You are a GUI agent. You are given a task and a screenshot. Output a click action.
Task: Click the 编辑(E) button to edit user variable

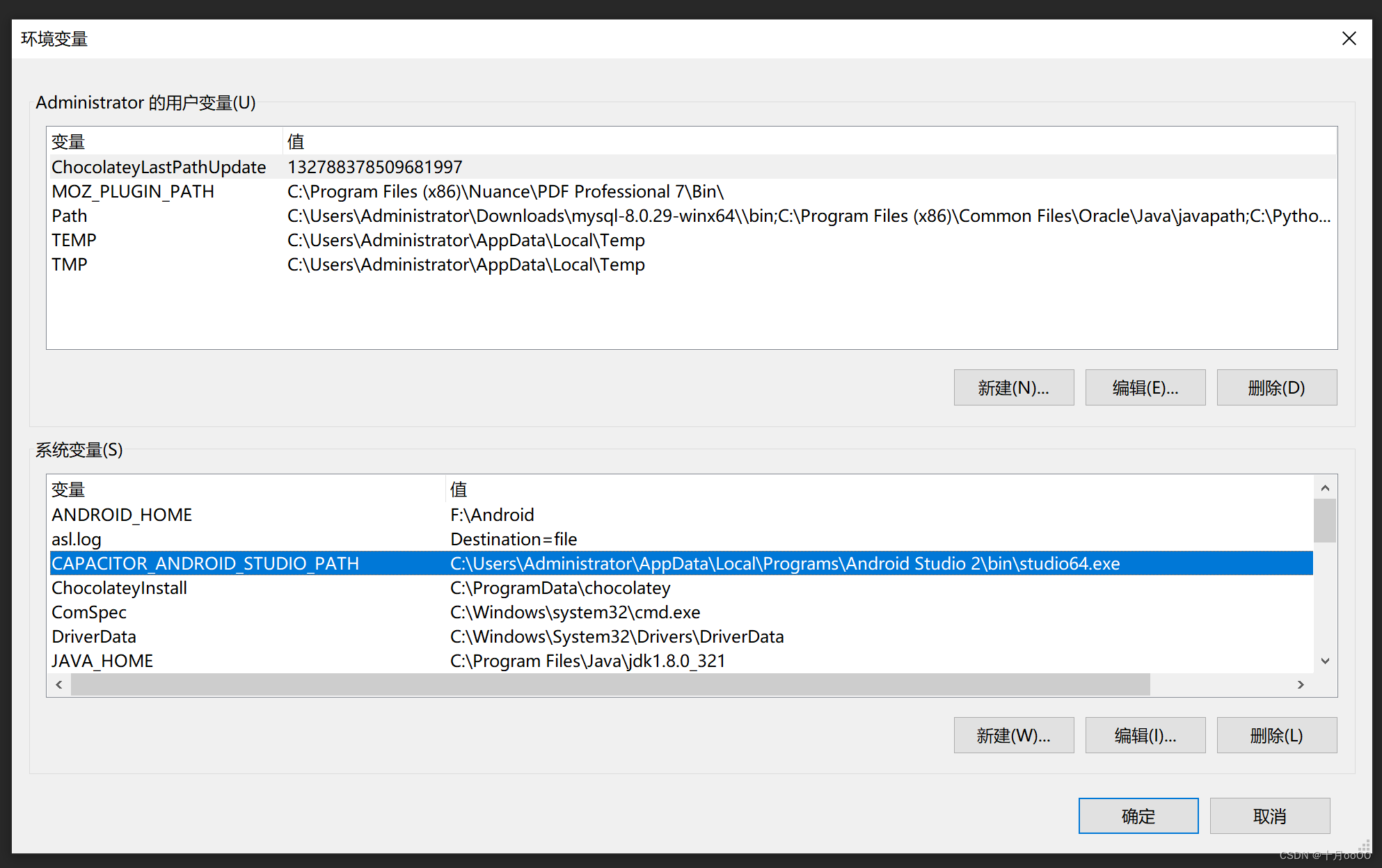point(1145,387)
